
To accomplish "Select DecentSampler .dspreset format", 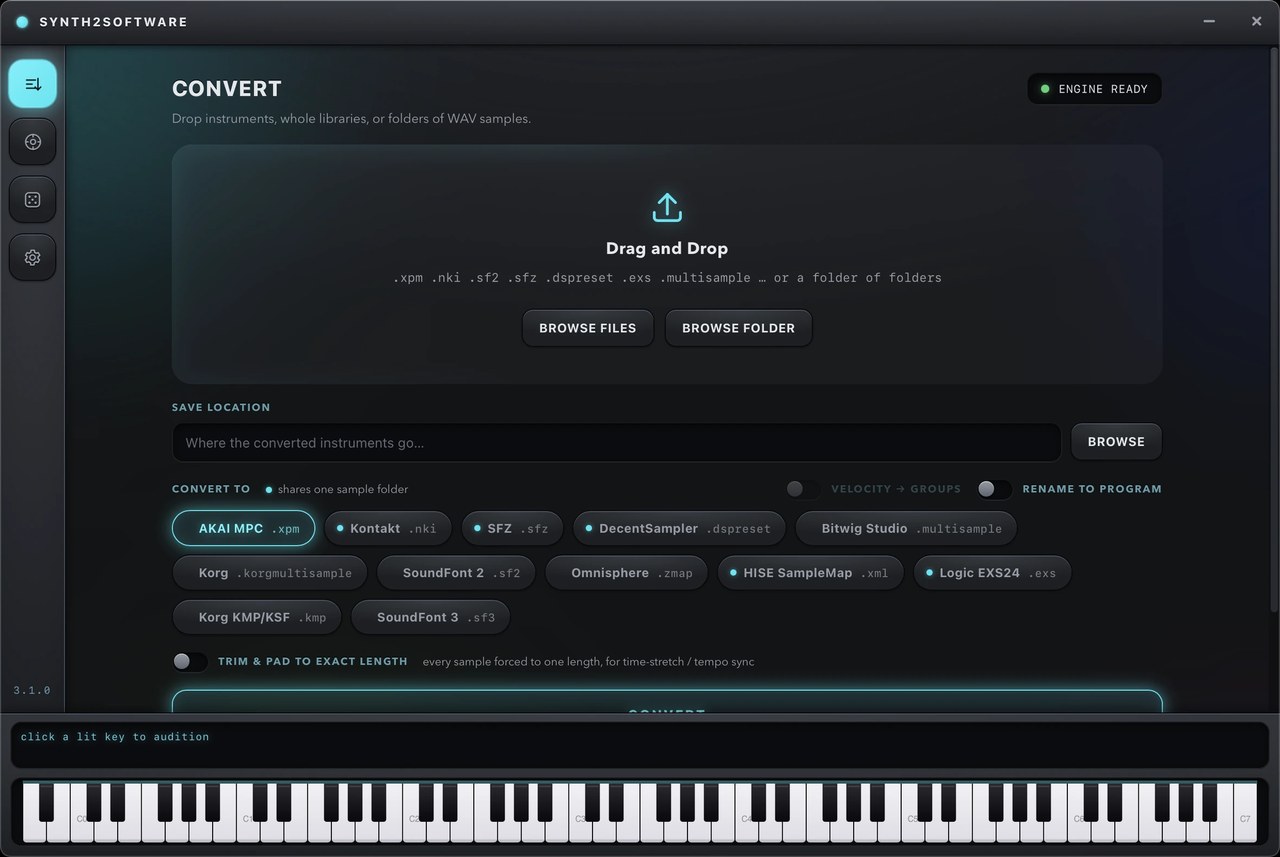I will click(680, 529).
